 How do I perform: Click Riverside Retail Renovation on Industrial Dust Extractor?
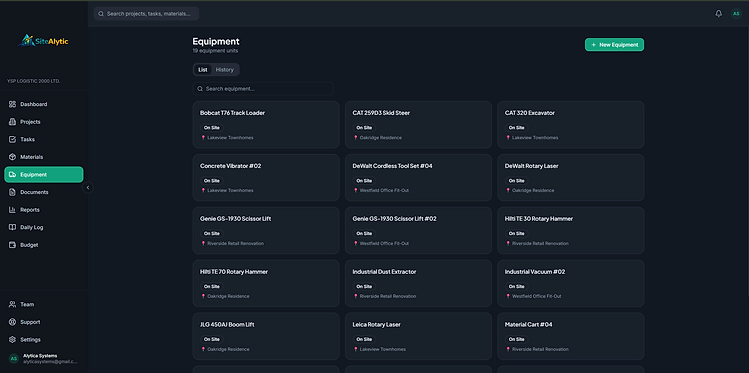[x=388, y=296]
